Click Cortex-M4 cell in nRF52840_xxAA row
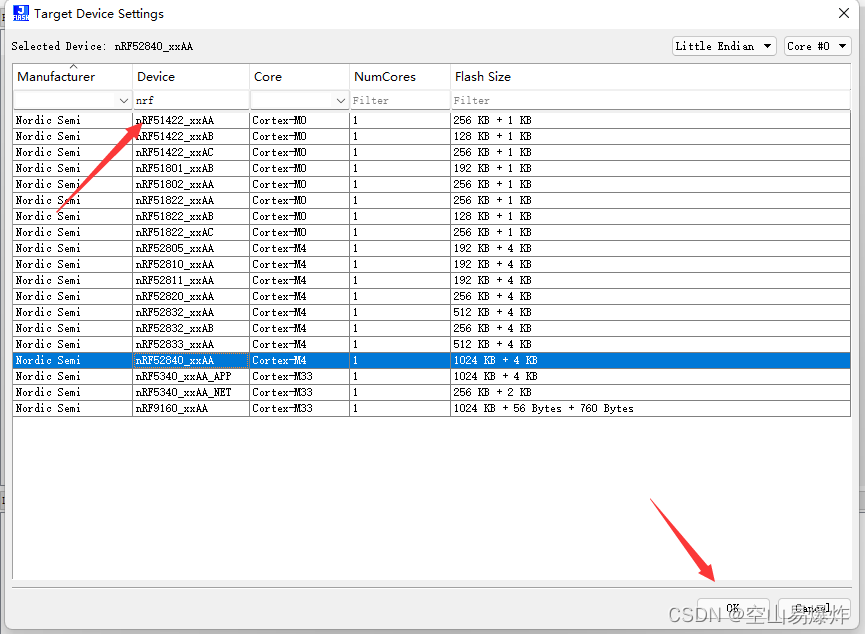Screen dimensions: 865x634 click(299, 360)
